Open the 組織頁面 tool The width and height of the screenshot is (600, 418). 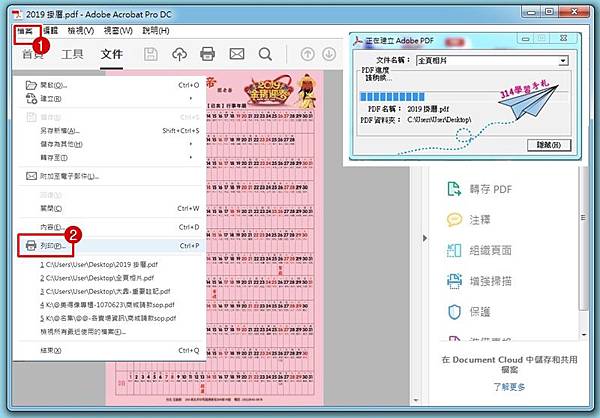coord(480,250)
